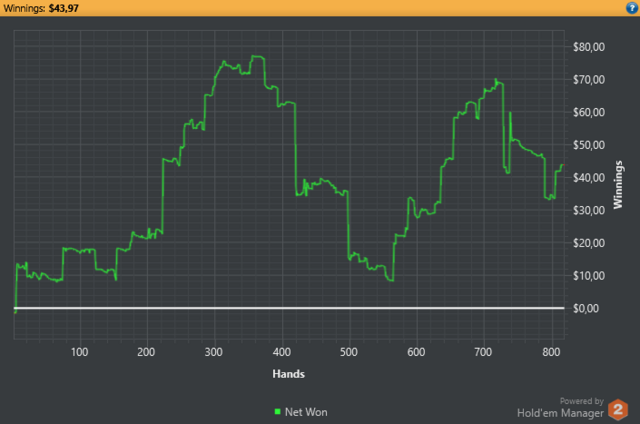Image resolution: width=640 pixels, height=424 pixels.
Task: Click the green Net Won legend swatch
Action: pyautogui.click(x=278, y=412)
